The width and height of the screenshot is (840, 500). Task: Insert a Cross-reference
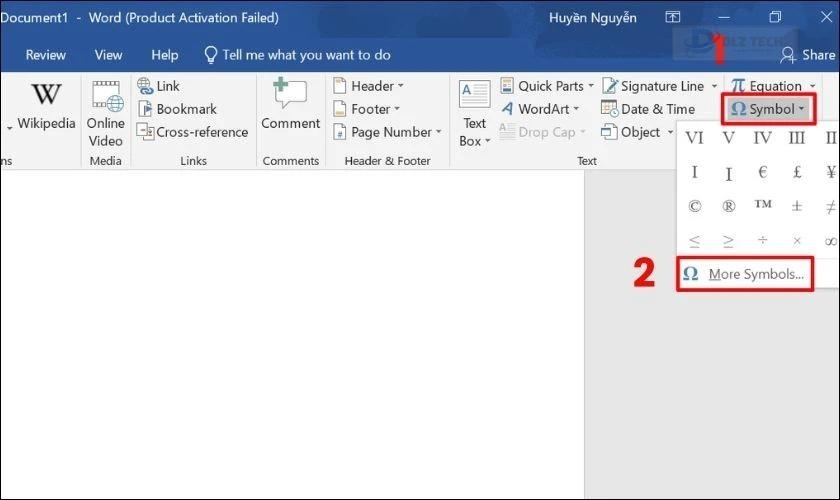[192, 132]
